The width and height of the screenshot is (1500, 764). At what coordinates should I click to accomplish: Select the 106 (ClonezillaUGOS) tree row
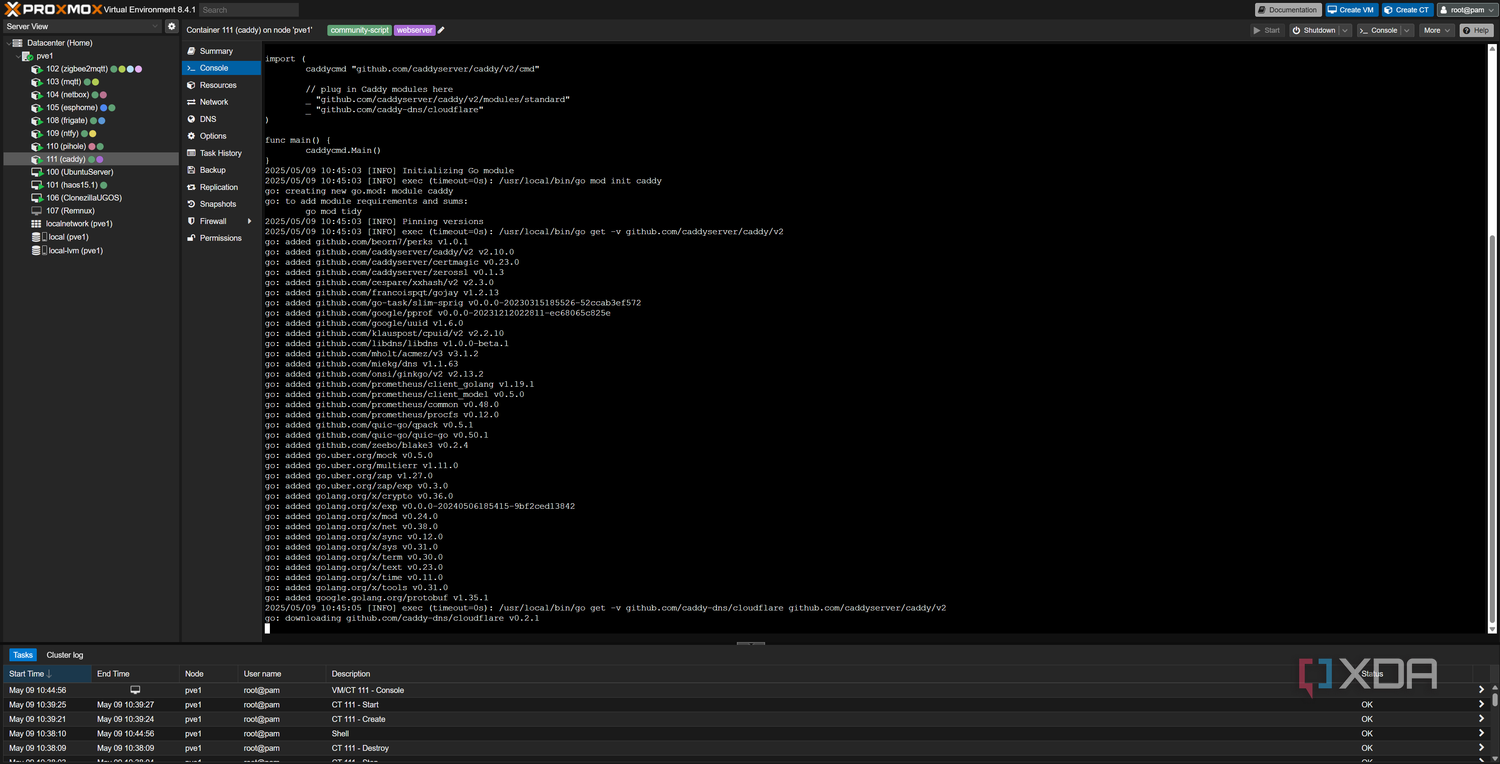(91, 198)
